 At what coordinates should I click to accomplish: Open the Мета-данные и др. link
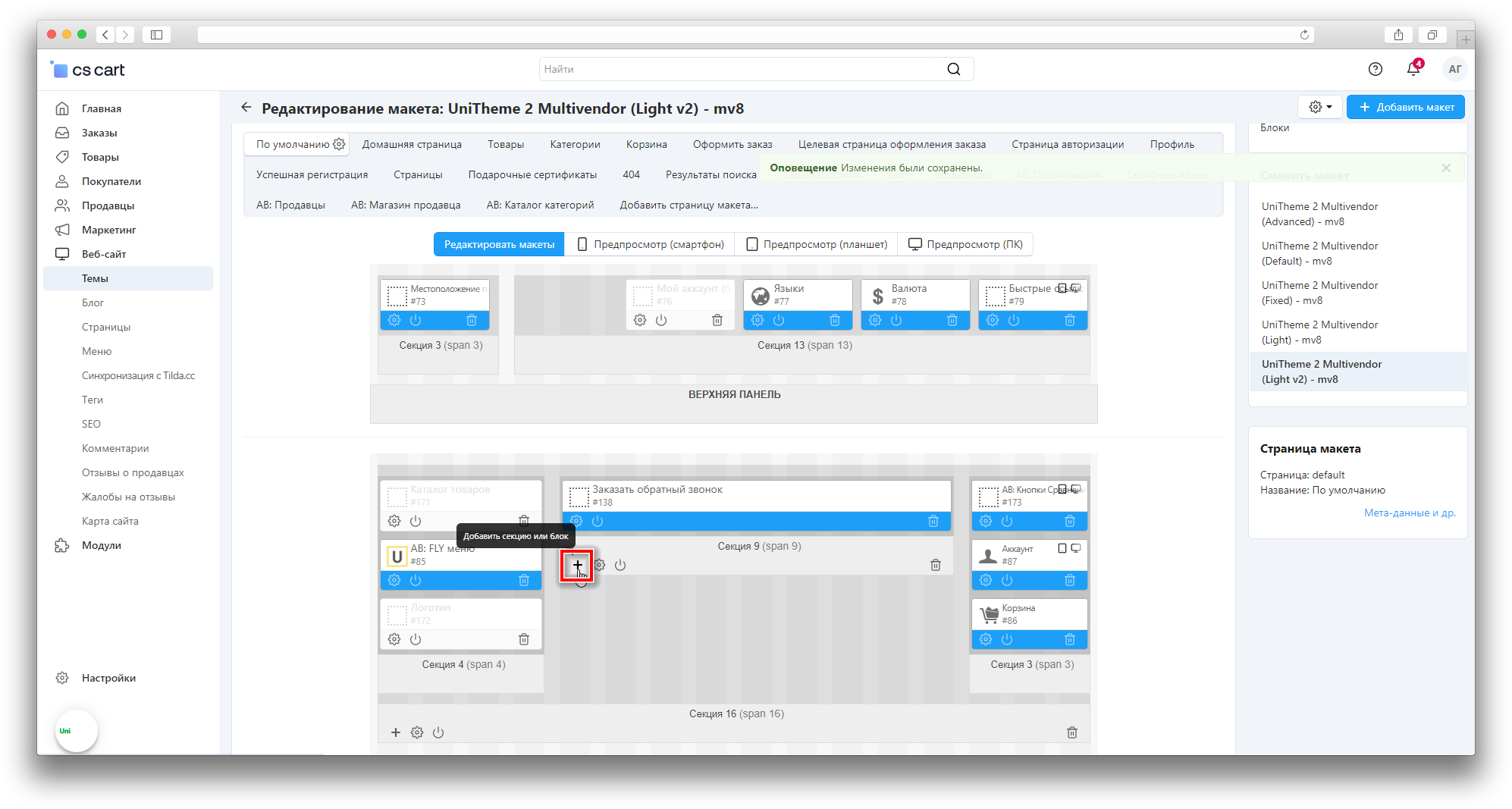tap(1409, 513)
